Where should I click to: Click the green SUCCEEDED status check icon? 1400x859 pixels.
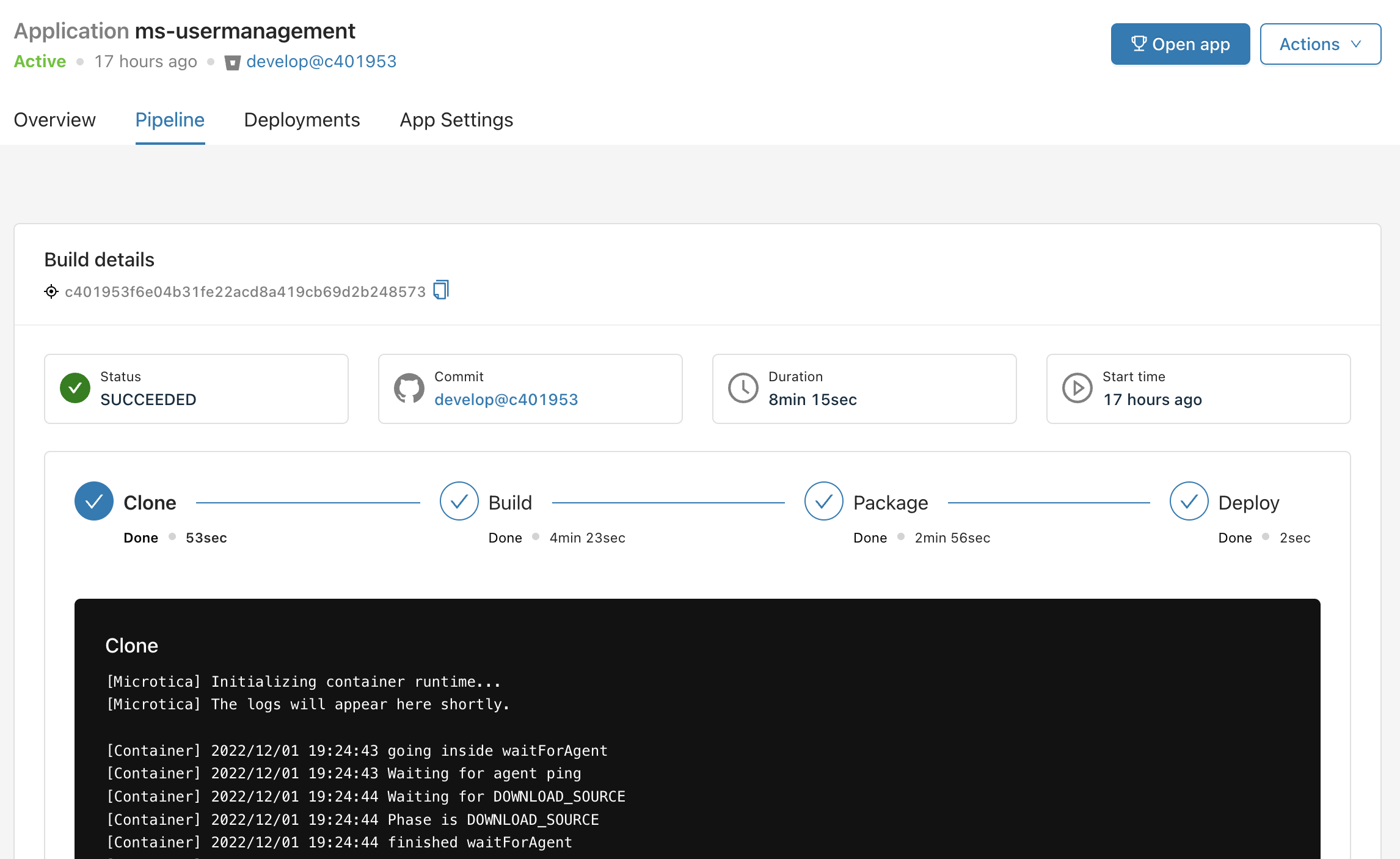click(75, 388)
